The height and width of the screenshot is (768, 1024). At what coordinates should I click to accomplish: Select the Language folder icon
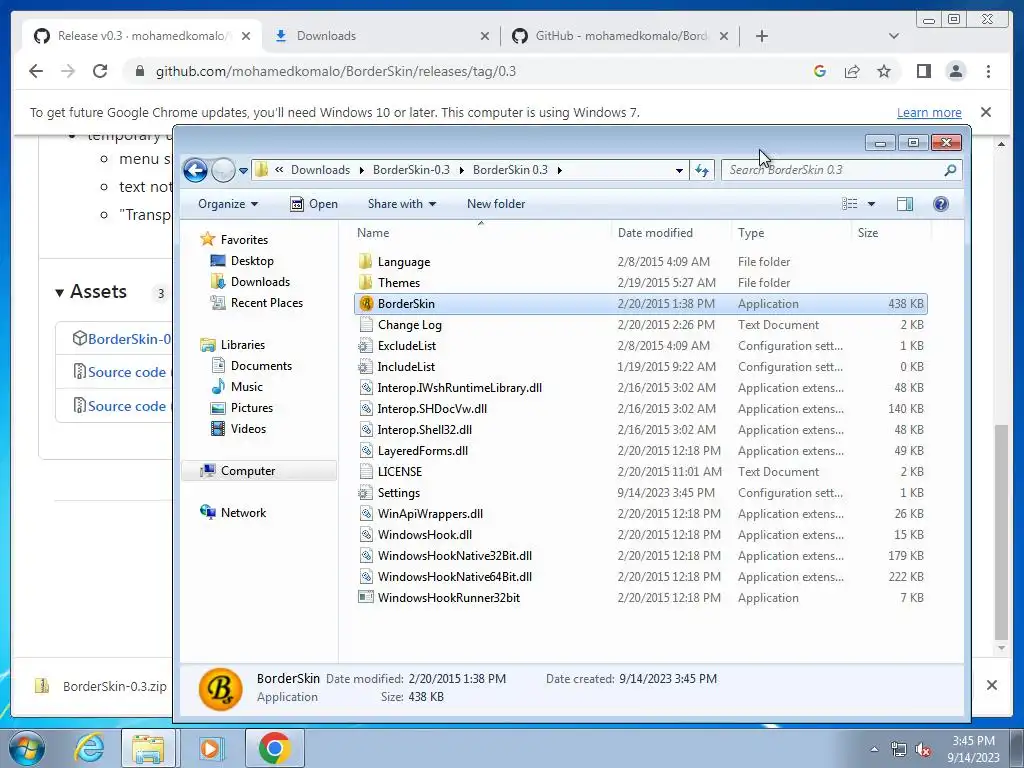366,262
